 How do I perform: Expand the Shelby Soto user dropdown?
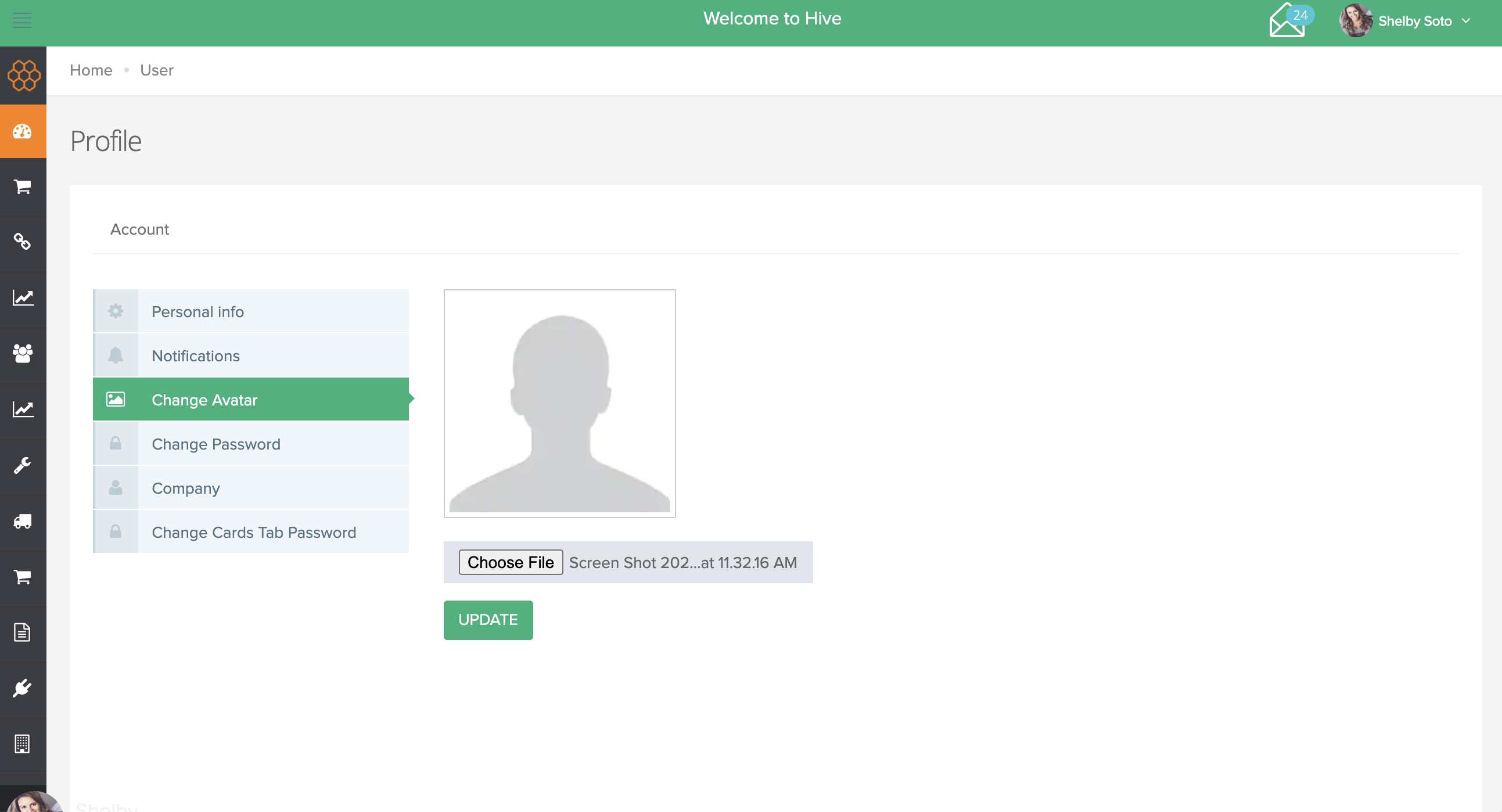pyautogui.click(x=1414, y=21)
